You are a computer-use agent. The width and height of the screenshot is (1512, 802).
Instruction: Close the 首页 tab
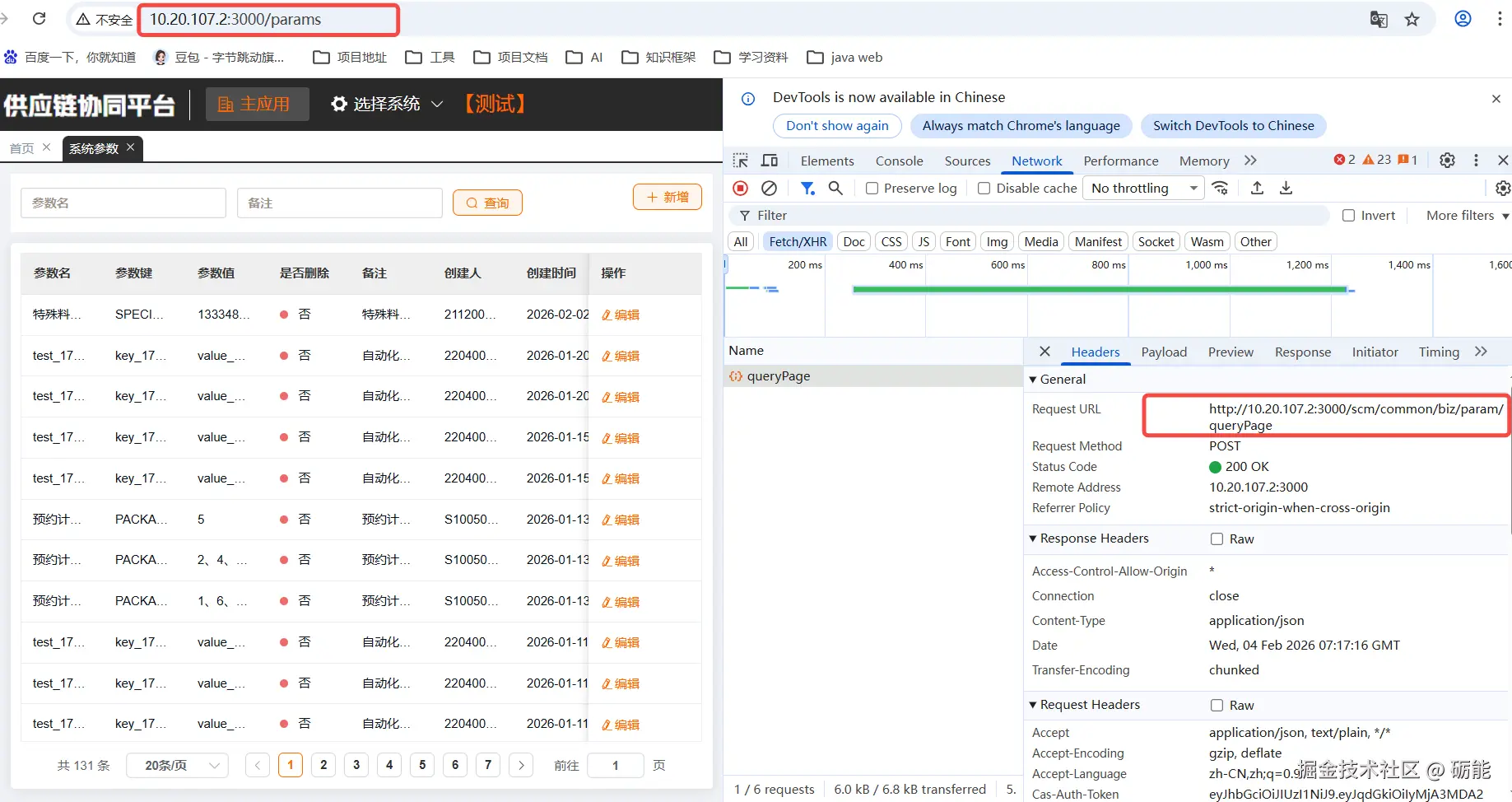[x=46, y=147]
